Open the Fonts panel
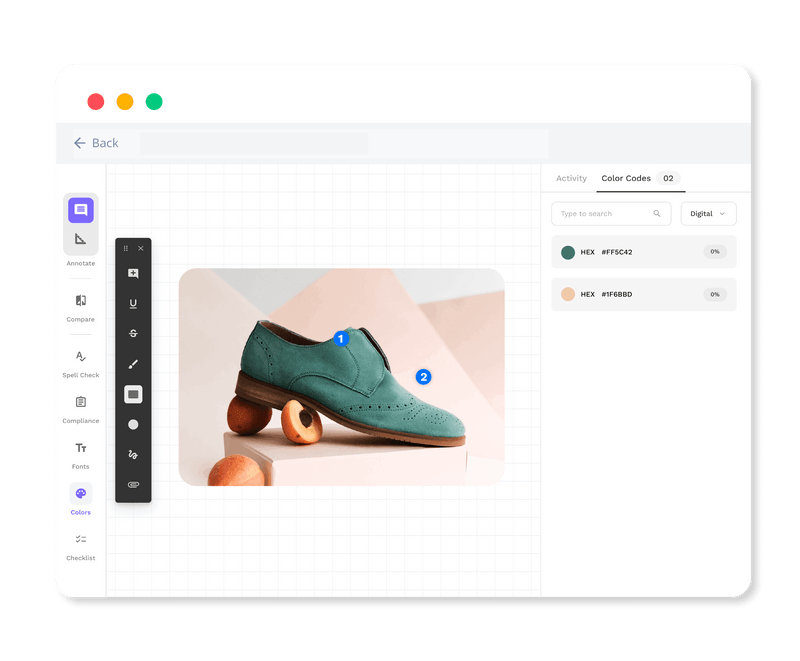The width and height of the screenshot is (800, 661). pyautogui.click(x=80, y=449)
